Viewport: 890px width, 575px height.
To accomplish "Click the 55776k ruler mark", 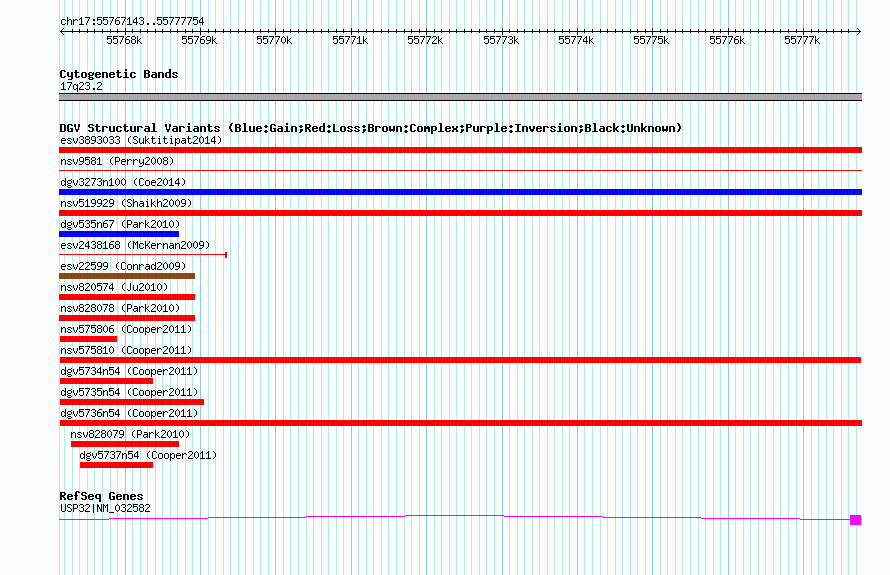I will (x=727, y=40).
